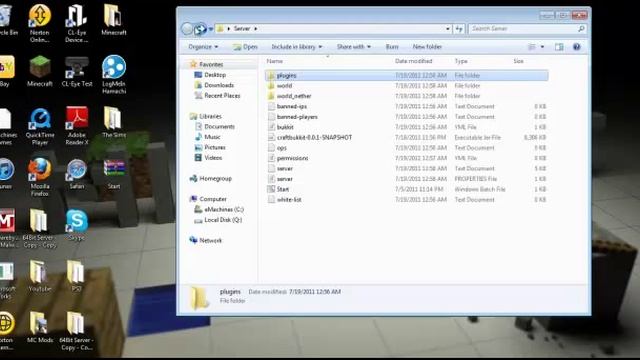The width and height of the screenshot is (640, 360).
Task: Select the Start batch file
Action: point(407,189)
